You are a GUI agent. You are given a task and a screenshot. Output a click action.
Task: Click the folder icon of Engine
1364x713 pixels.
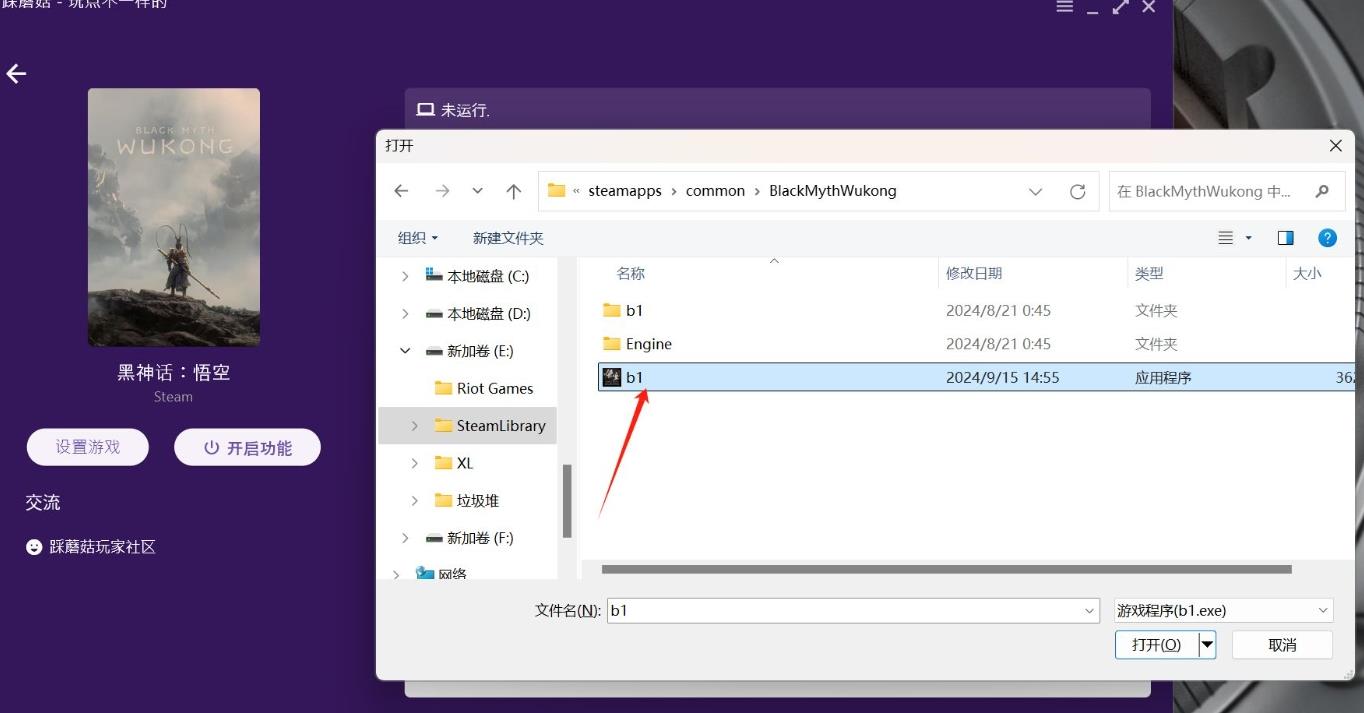click(x=612, y=344)
